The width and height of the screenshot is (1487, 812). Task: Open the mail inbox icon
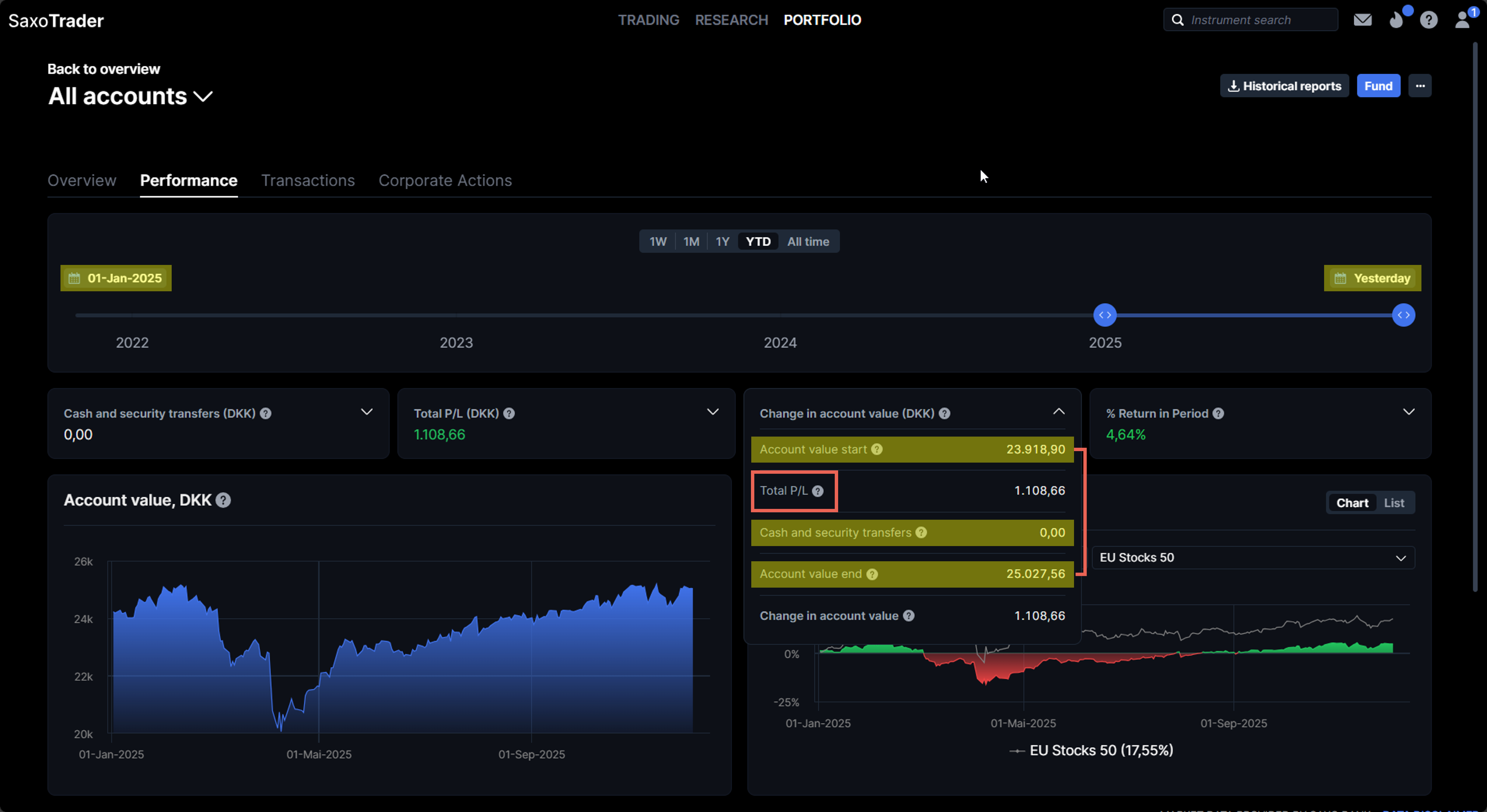pyautogui.click(x=1362, y=20)
